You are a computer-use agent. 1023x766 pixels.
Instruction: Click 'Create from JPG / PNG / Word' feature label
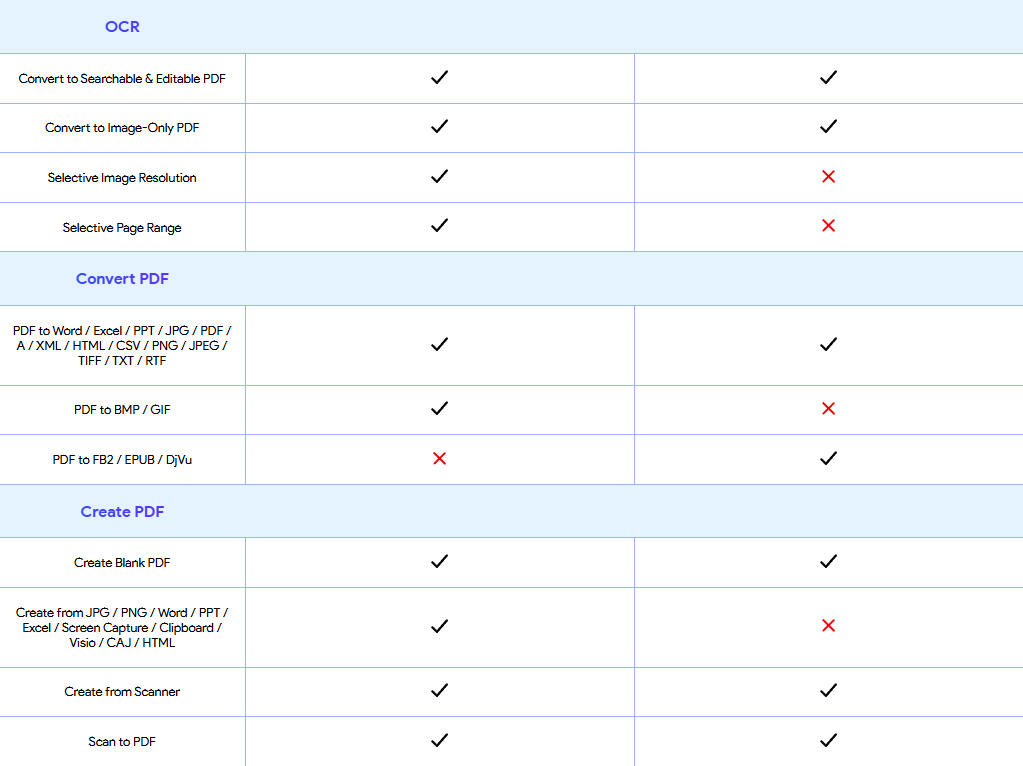pyautogui.click(x=122, y=628)
